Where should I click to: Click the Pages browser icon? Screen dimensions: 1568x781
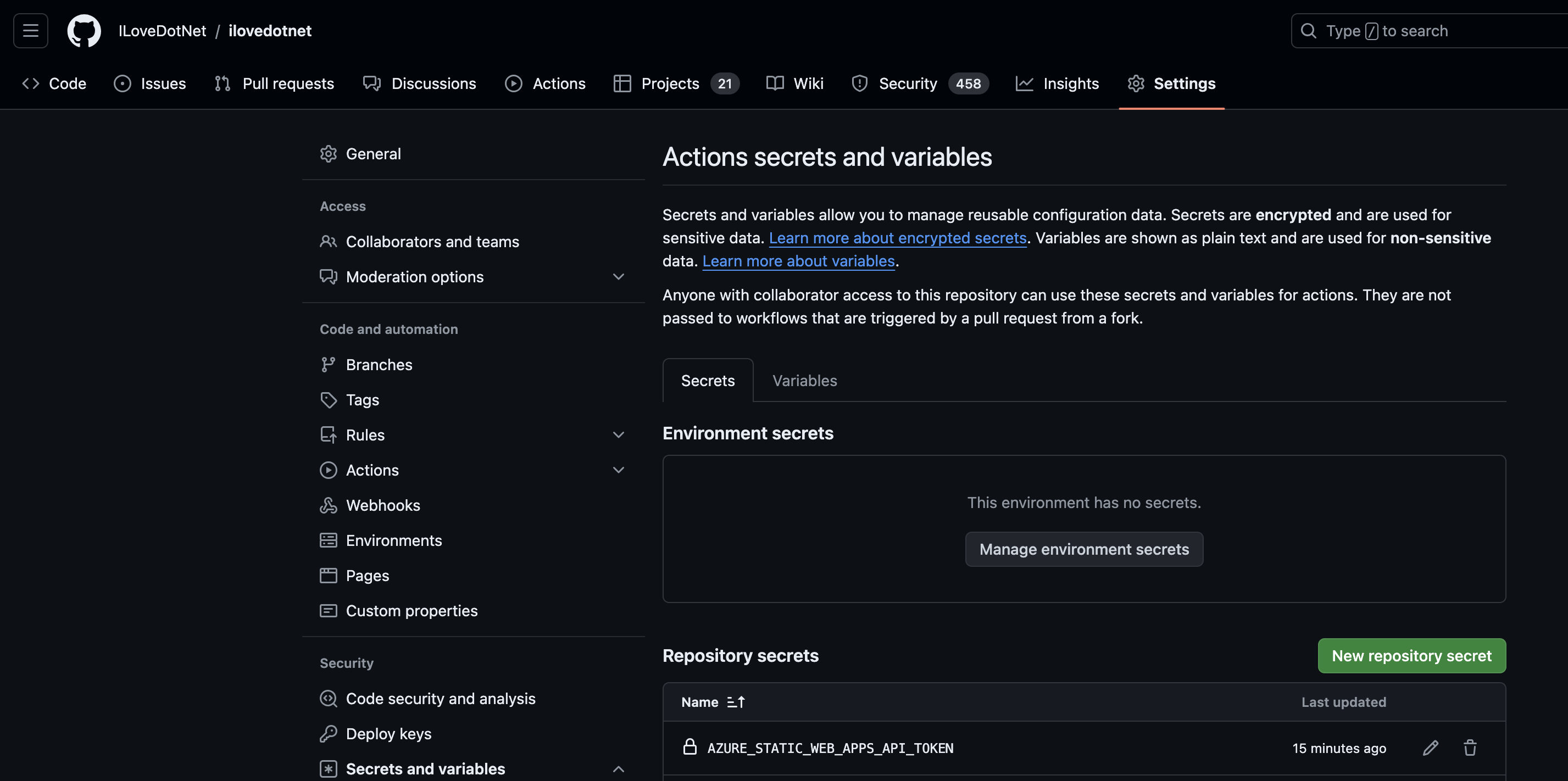(329, 576)
